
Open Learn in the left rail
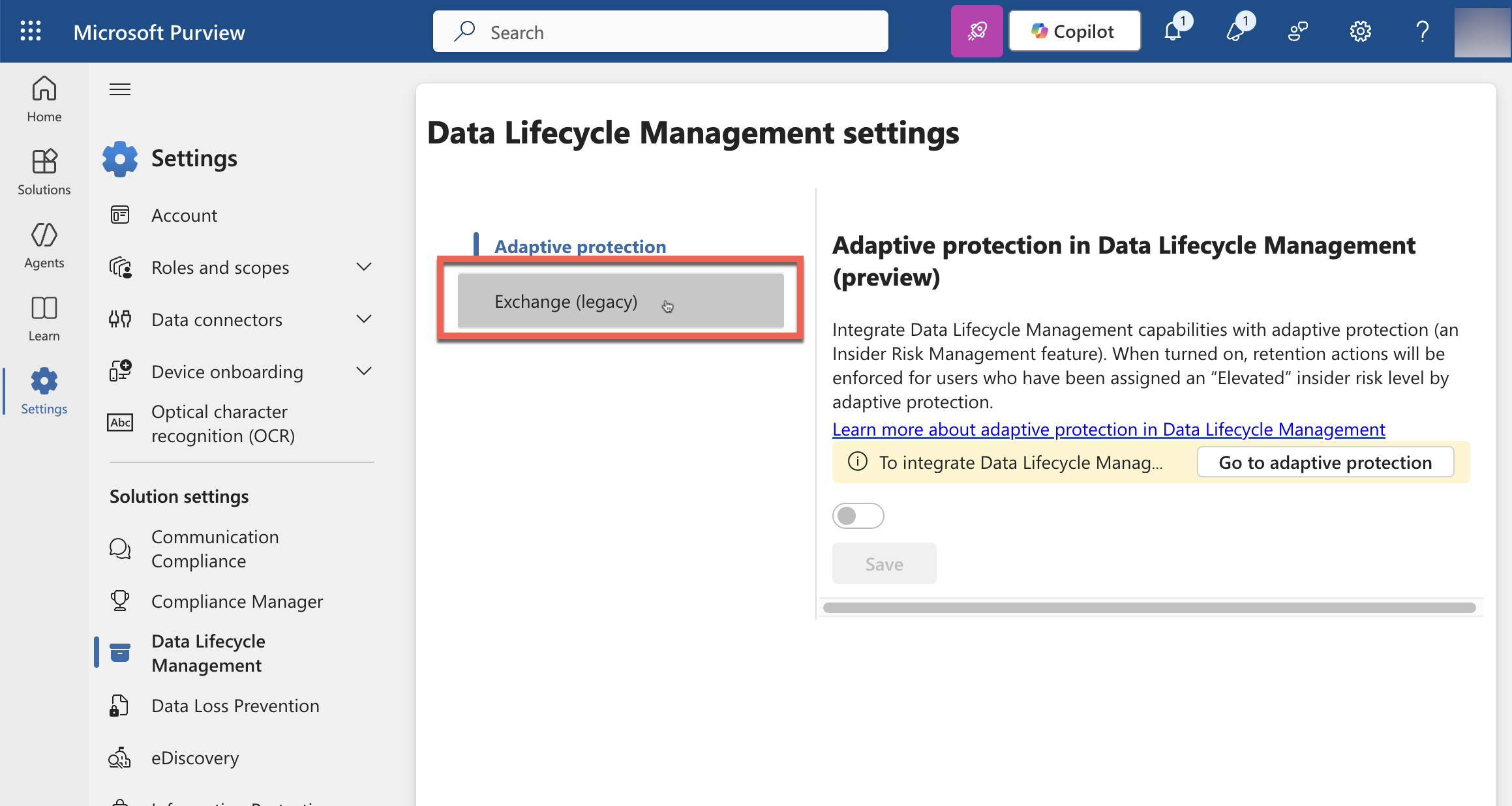44,318
